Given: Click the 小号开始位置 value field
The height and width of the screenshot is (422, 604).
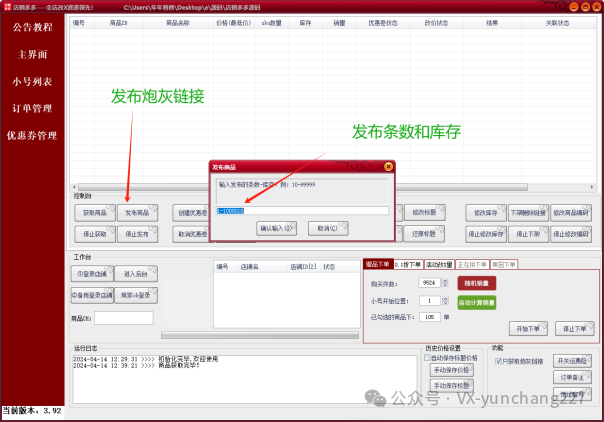Looking at the screenshot, I should click(430, 301).
